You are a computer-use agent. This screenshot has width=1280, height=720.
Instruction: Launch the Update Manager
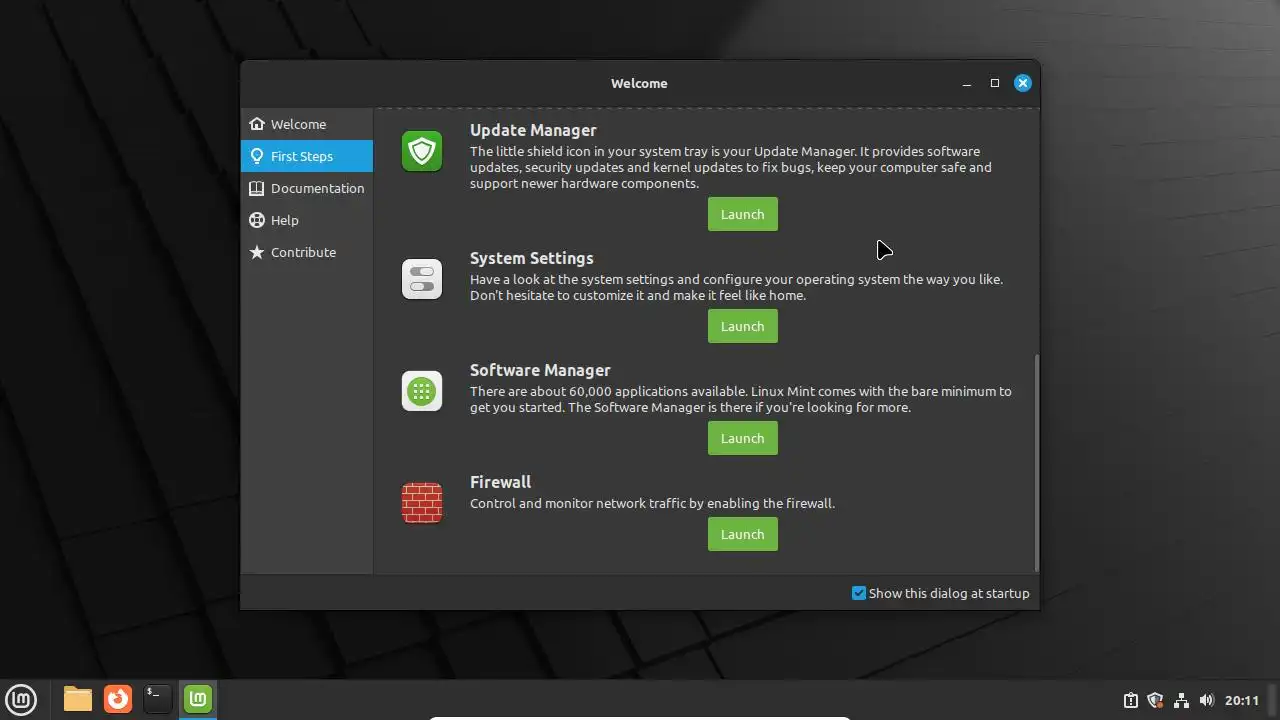coord(743,214)
